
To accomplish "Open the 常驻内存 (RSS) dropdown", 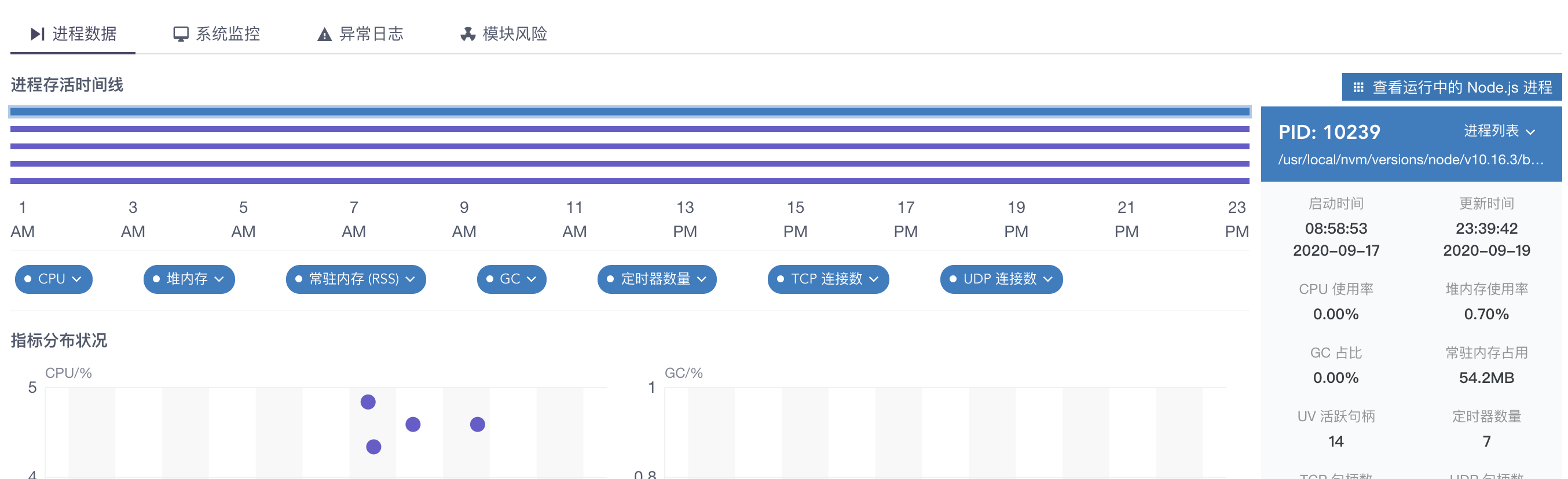I will pyautogui.click(x=356, y=279).
